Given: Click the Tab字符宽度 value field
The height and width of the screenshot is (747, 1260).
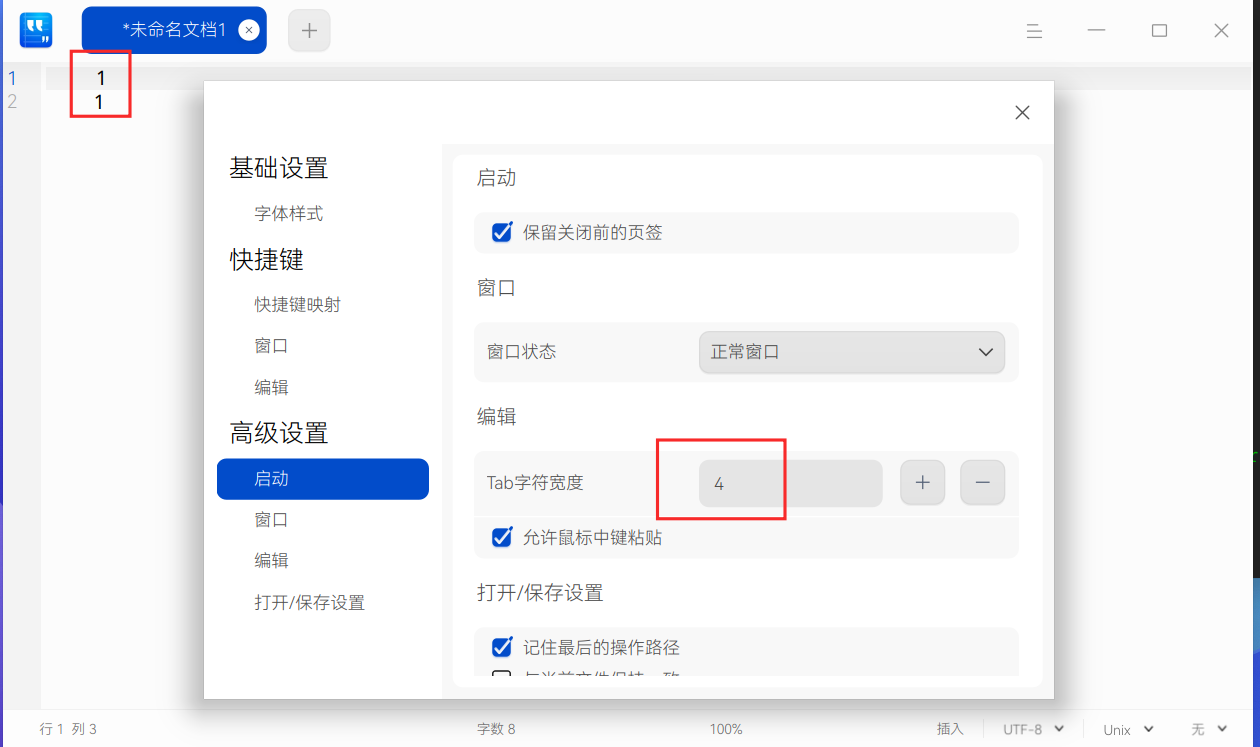Looking at the screenshot, I should coord(790,483).
